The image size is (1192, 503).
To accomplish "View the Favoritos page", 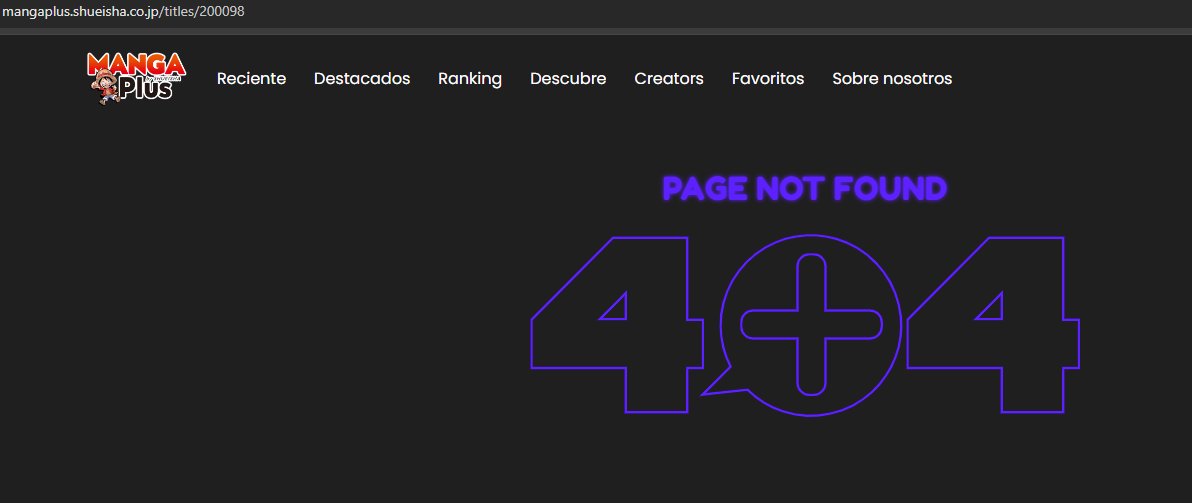I will (x=768, y=79).
